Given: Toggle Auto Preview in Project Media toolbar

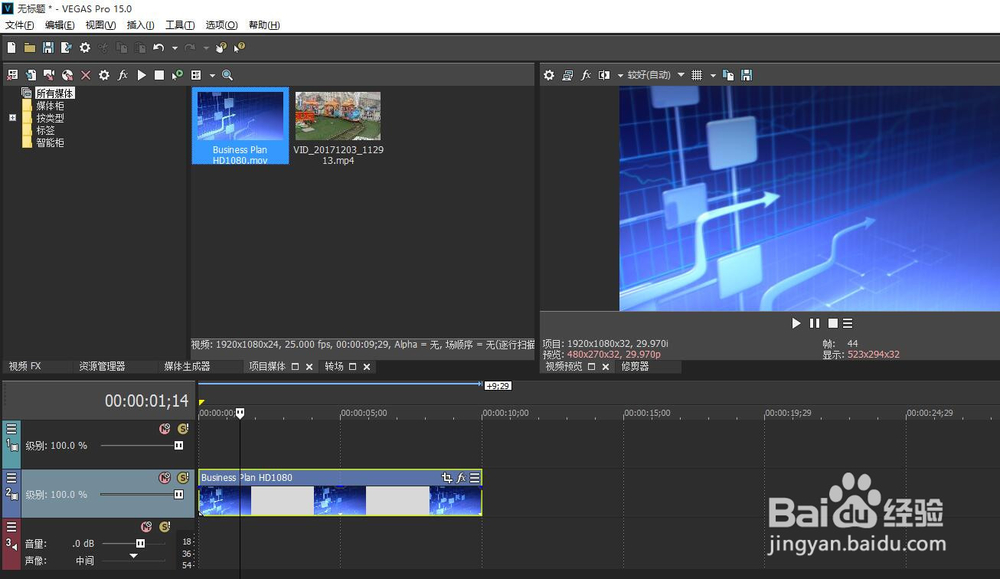Looking at the screenshot, I should (177, 75).
